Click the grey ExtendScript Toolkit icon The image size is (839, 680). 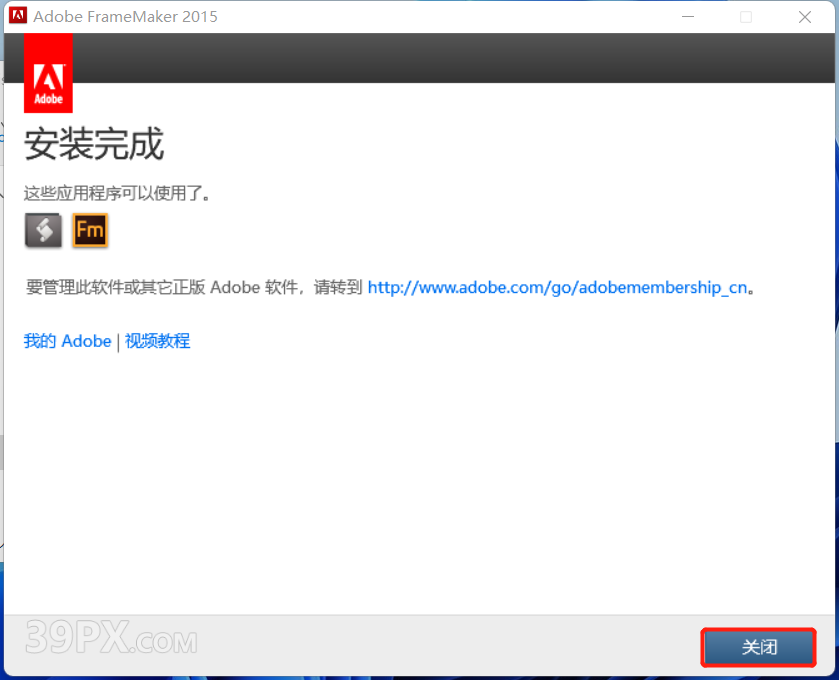[x=43, y=230]
